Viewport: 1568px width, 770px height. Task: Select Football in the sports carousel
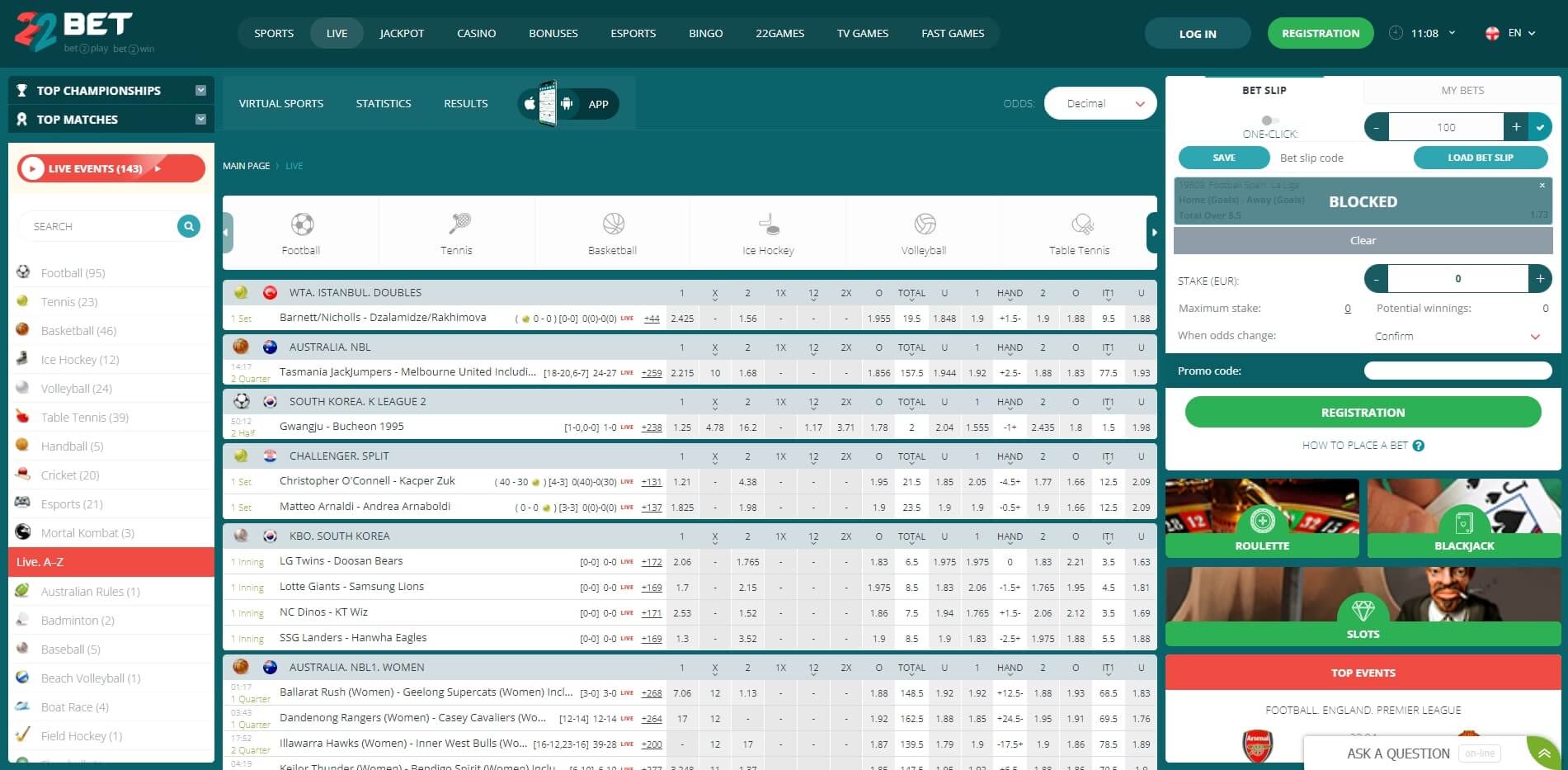pyautogui.click(x=301, y=234)
